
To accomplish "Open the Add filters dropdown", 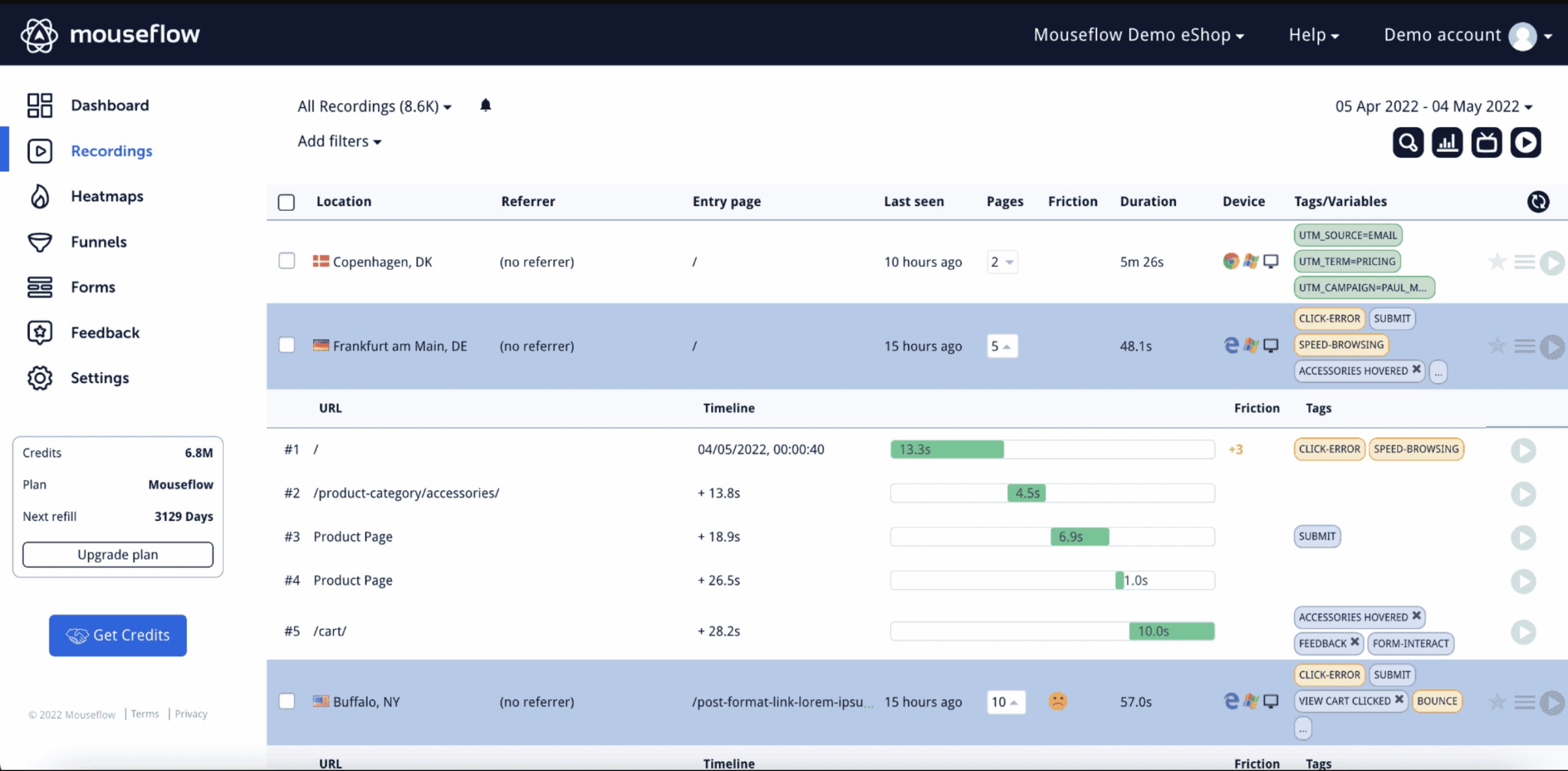I will click(x=339, y=142).
